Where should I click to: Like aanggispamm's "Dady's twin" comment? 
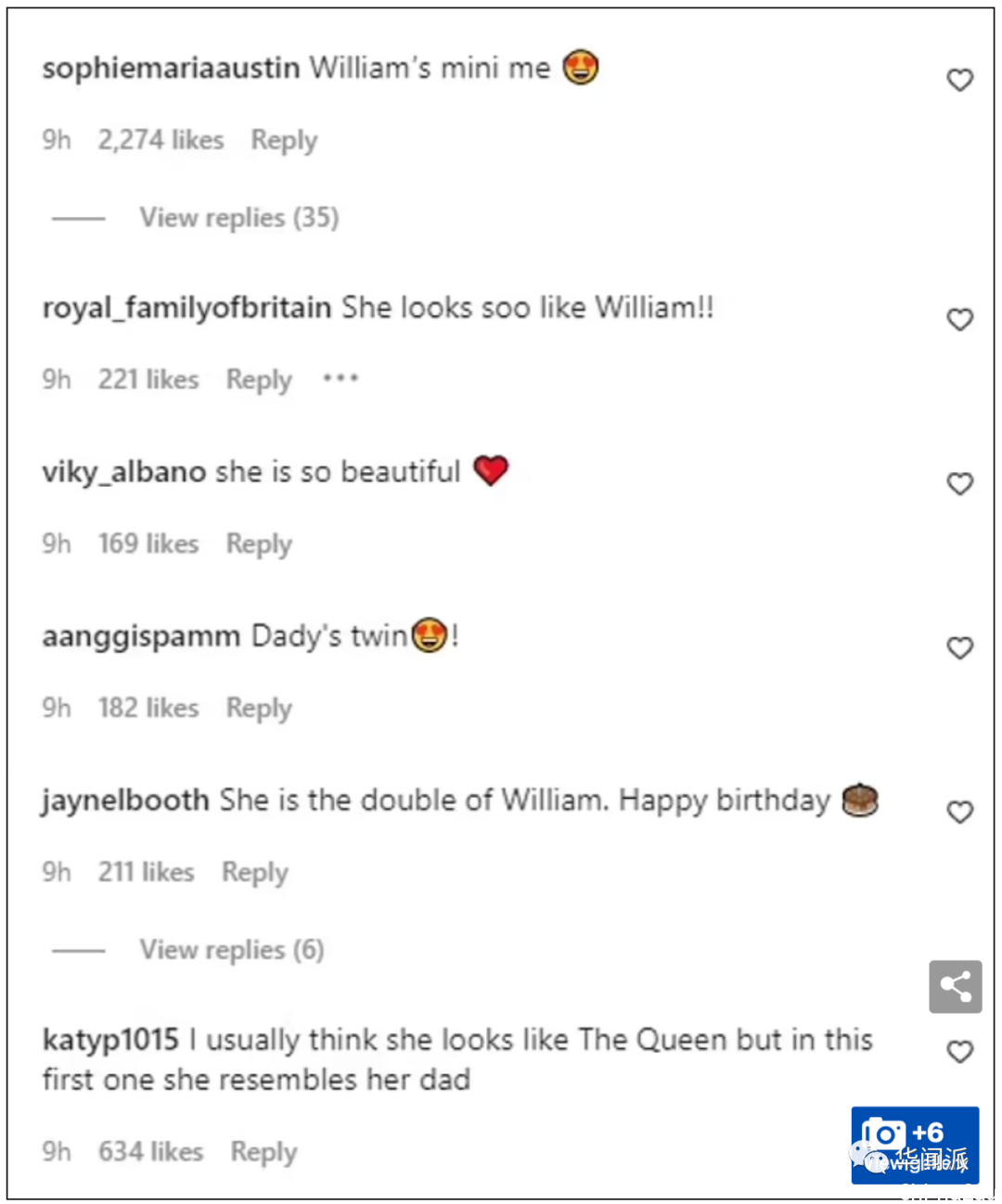[960, 648]
